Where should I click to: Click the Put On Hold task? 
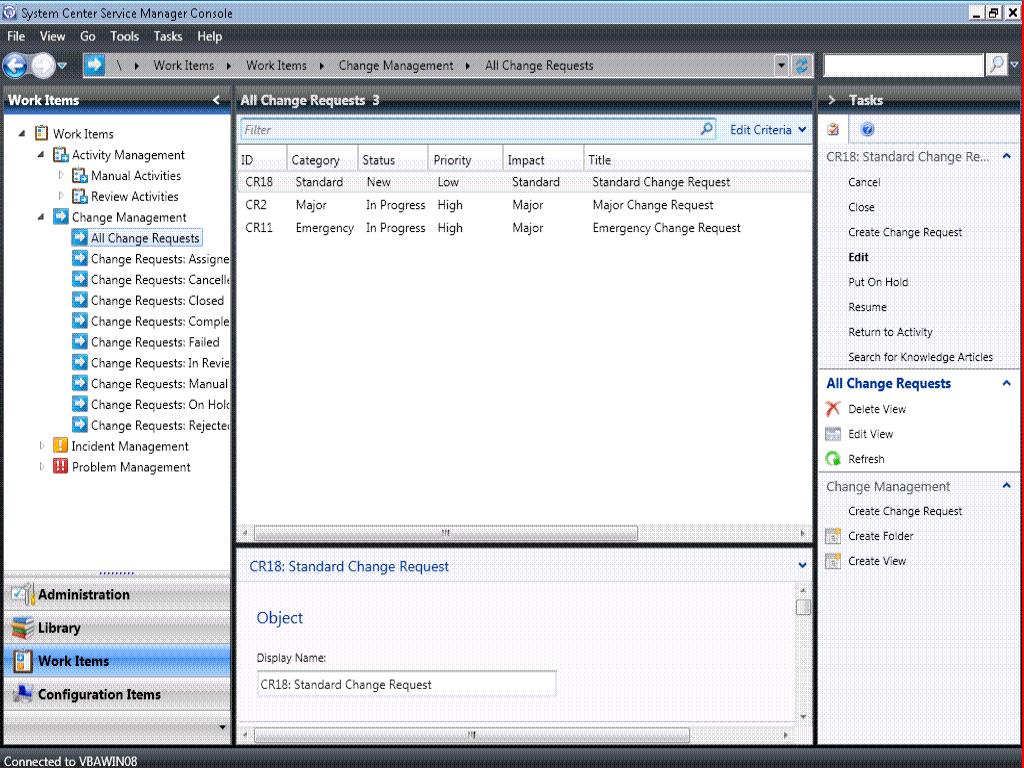[878, 282]
